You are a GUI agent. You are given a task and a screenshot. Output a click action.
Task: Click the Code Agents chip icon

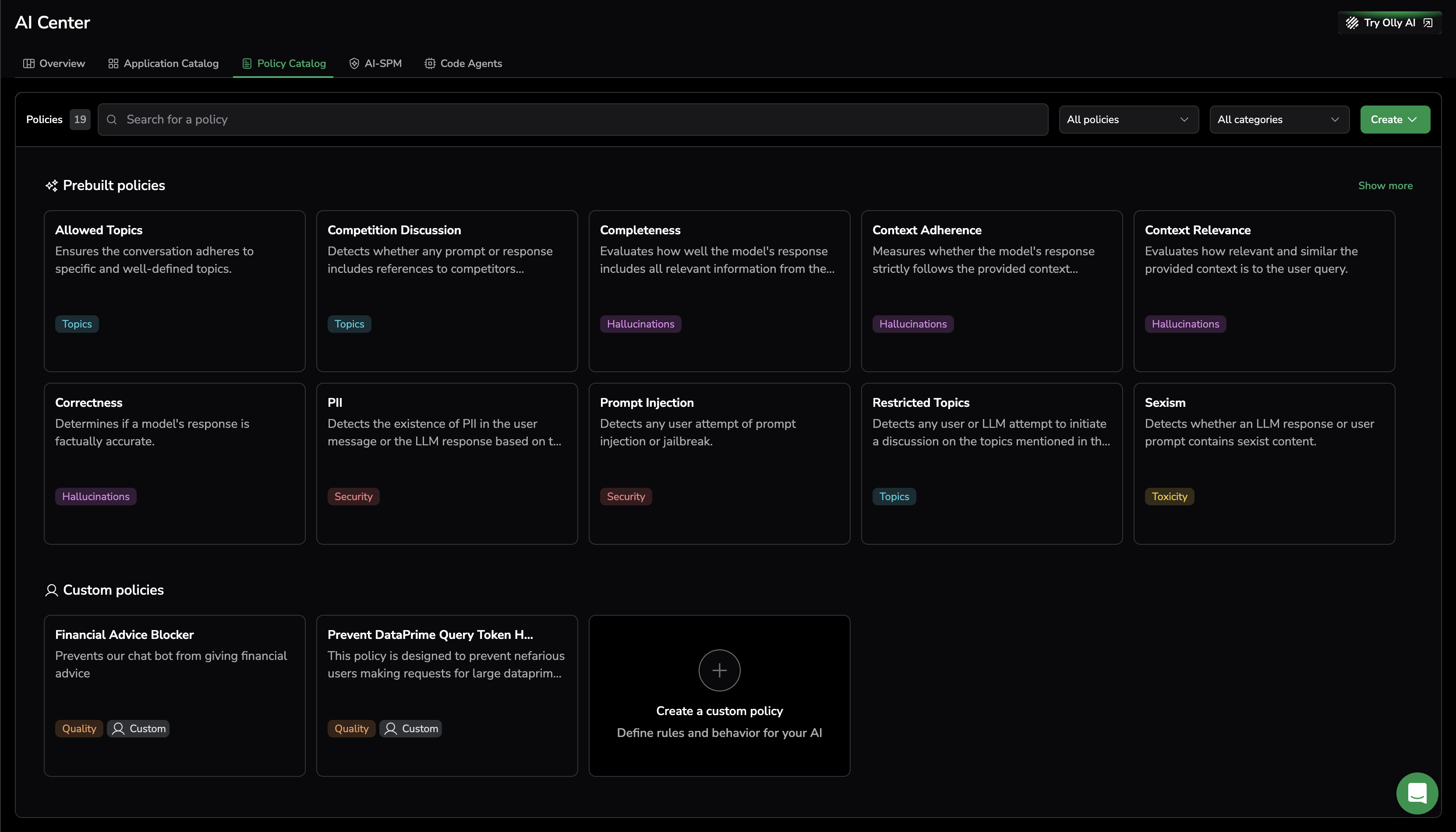(x=430, y=63)
